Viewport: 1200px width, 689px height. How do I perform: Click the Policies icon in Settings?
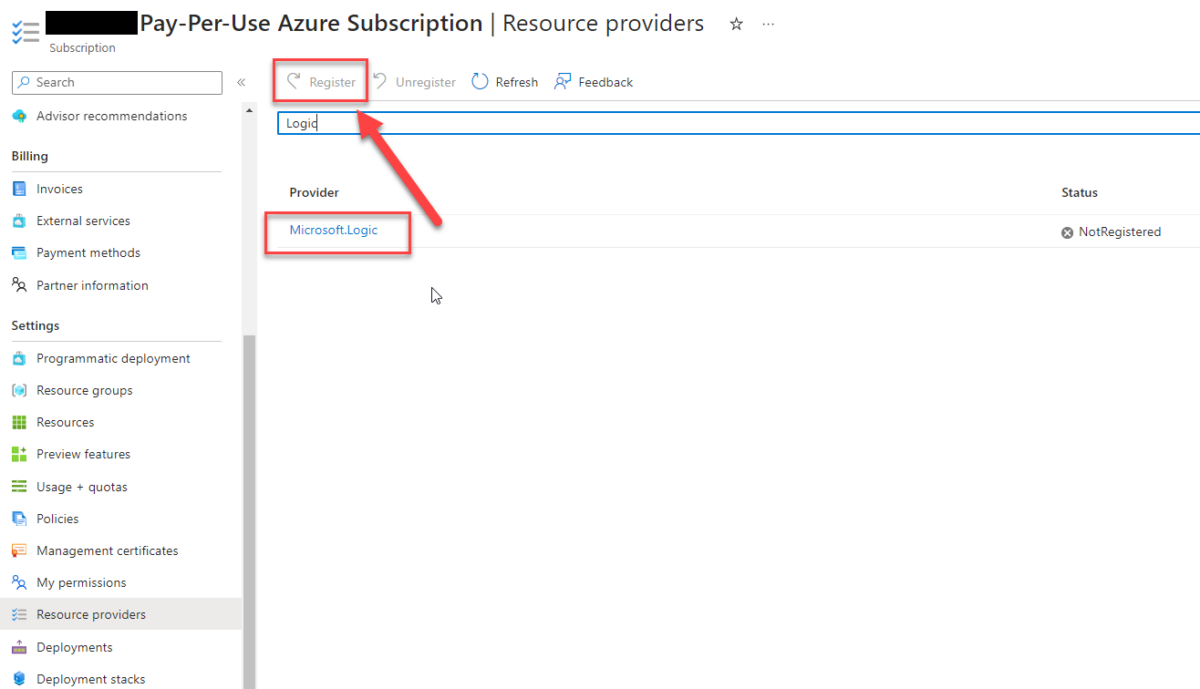[x=20, y=518]
